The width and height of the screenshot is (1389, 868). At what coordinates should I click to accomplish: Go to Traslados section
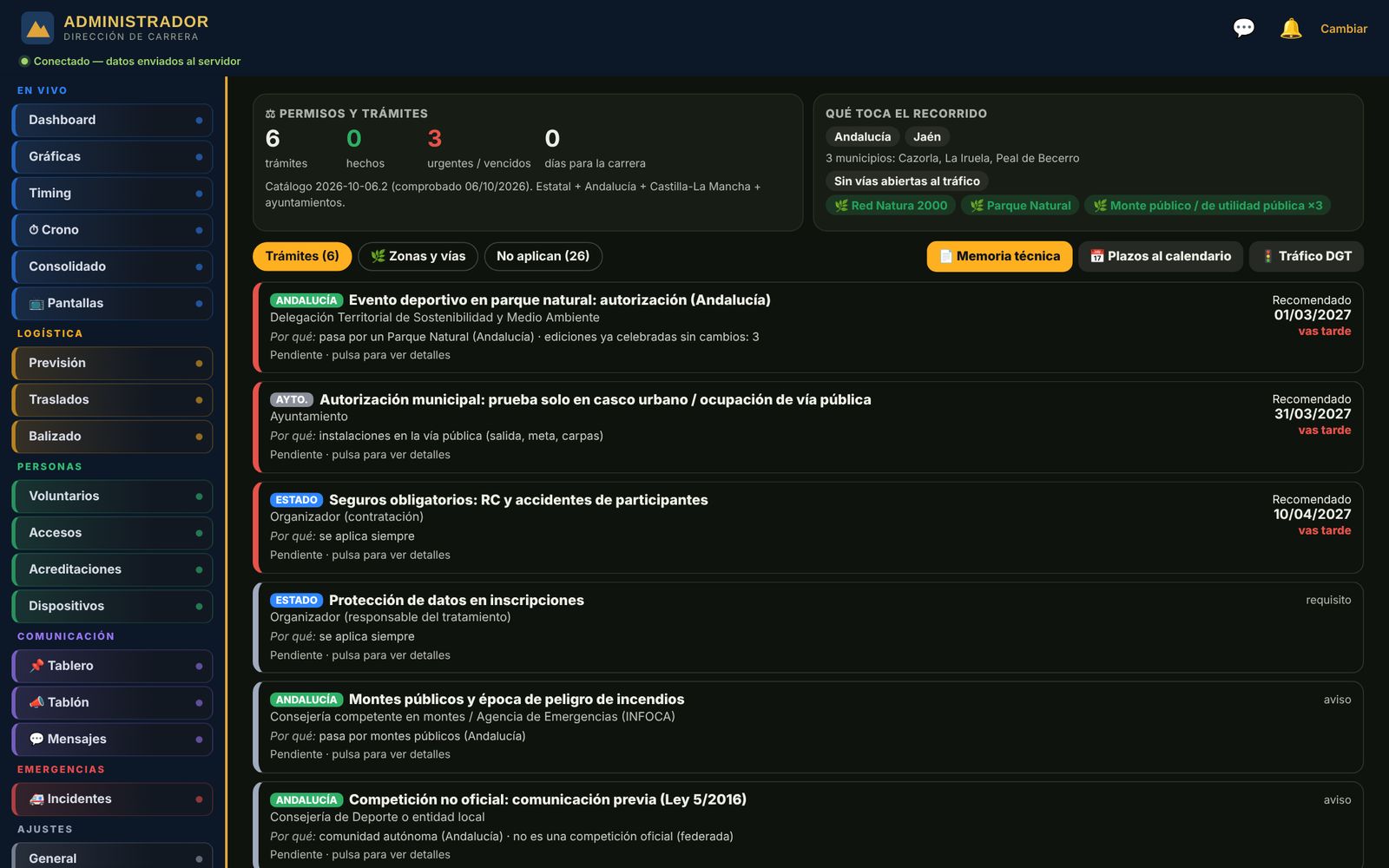point(112,399)
